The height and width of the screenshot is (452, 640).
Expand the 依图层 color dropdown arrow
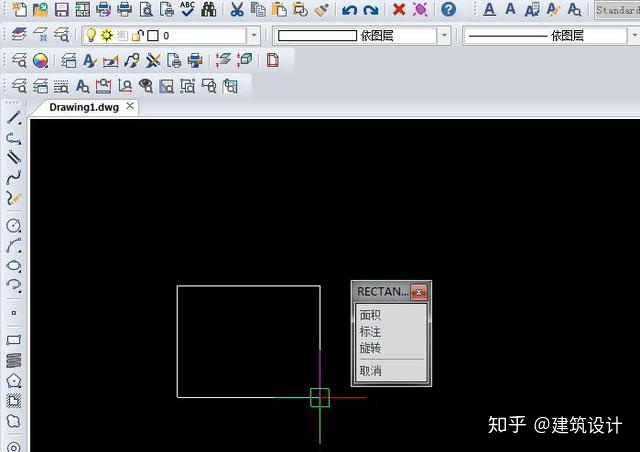pyautogui.click(x=444, y=36)
